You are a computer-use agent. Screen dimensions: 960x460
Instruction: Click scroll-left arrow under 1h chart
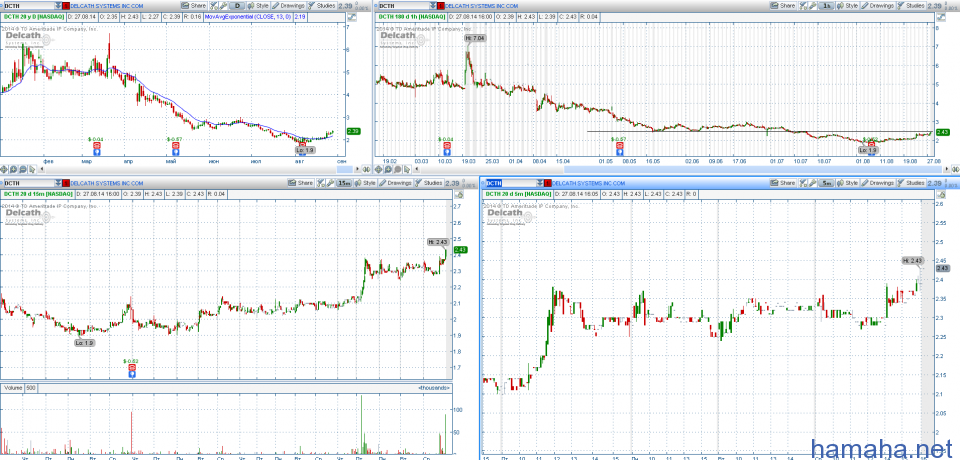coord(416,170)
